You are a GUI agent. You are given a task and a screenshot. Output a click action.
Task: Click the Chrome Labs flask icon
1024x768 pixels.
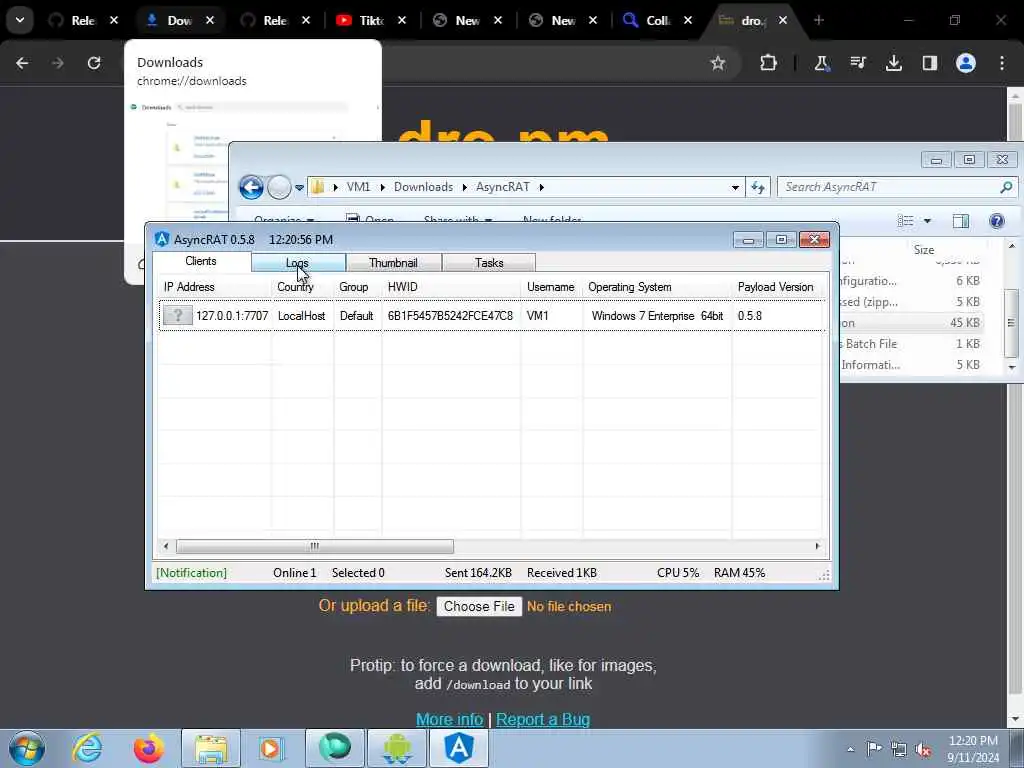(821, 63)
